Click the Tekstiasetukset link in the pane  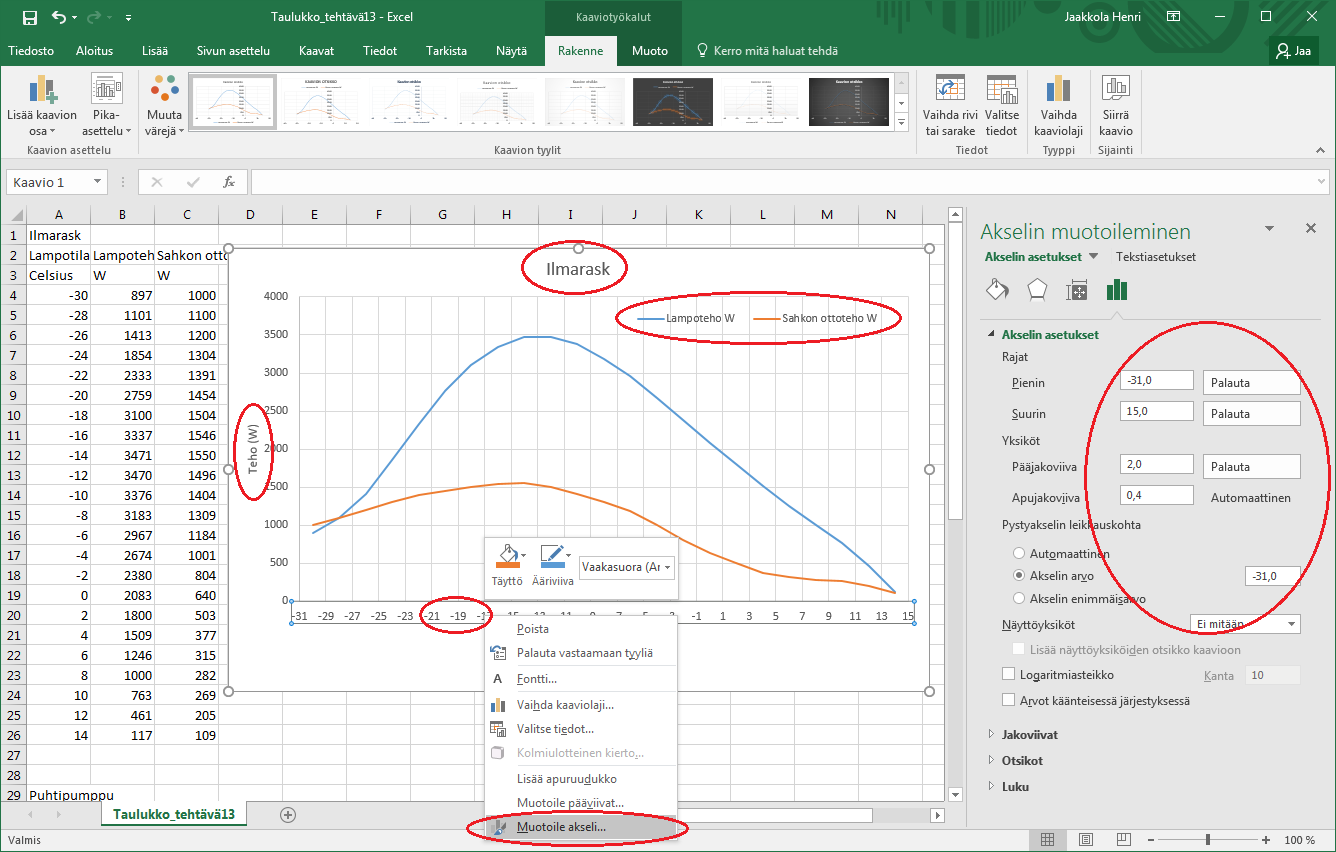pyautogui.click(x=1155, y=257)
